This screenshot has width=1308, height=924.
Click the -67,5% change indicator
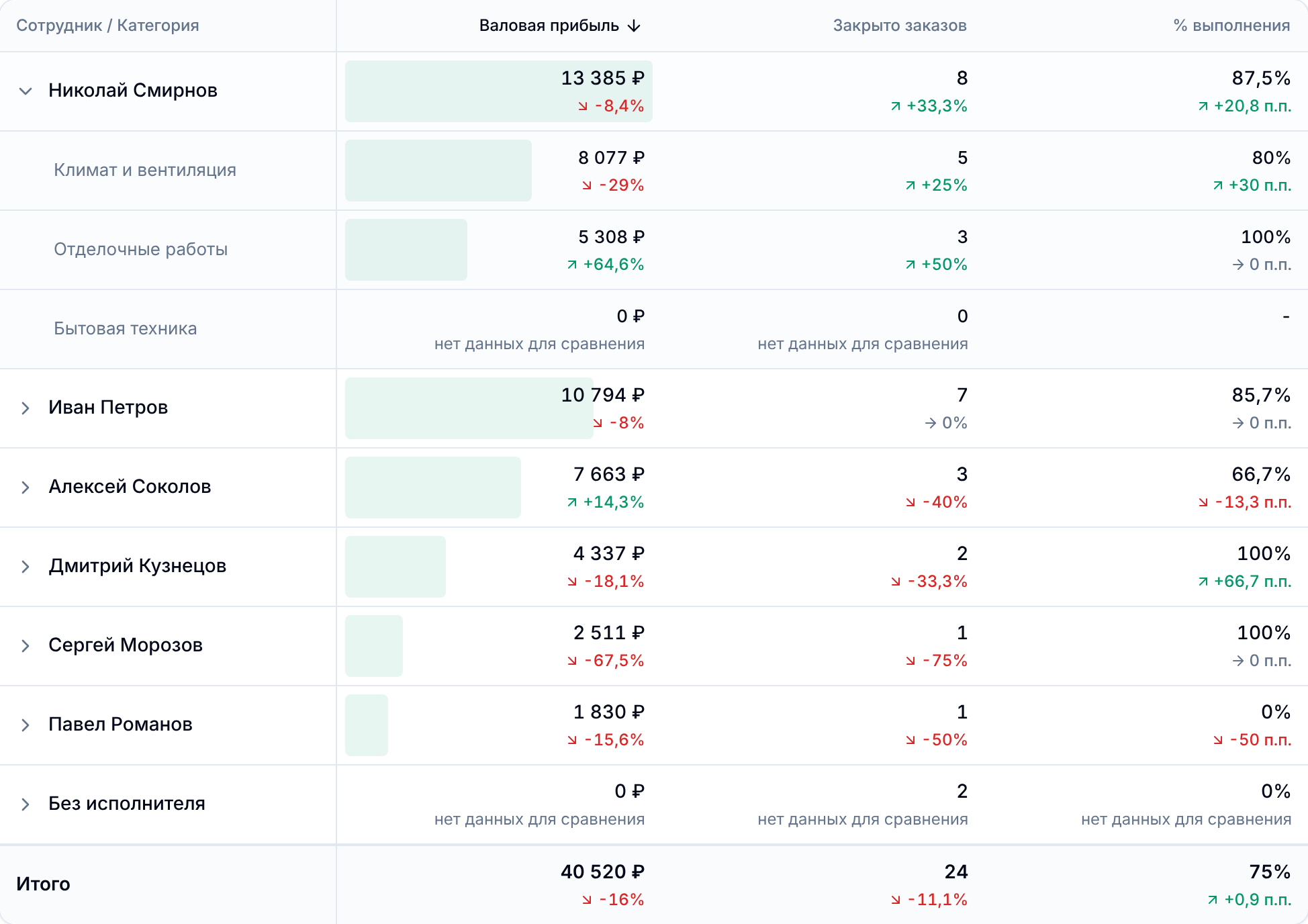tap(606, 661)
